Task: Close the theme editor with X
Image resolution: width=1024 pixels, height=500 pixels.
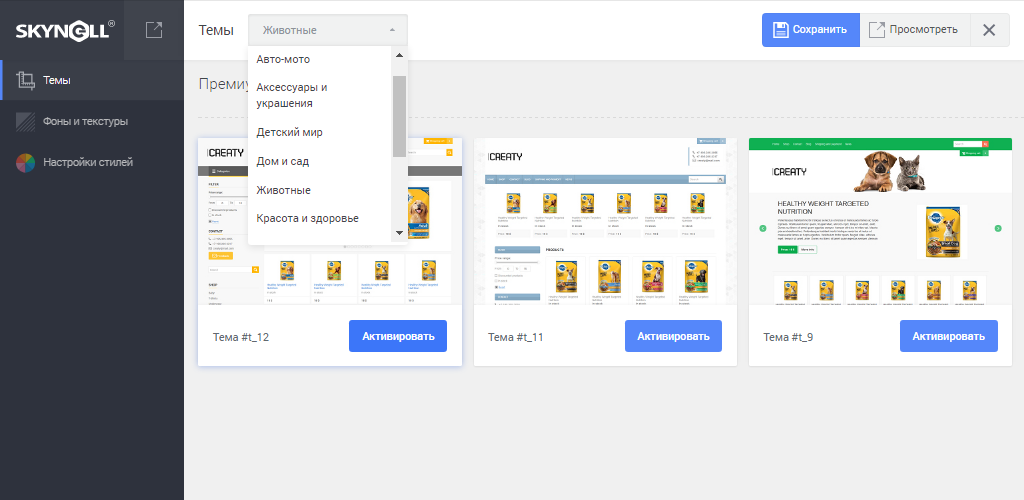Action: click(x=989, y=30)
